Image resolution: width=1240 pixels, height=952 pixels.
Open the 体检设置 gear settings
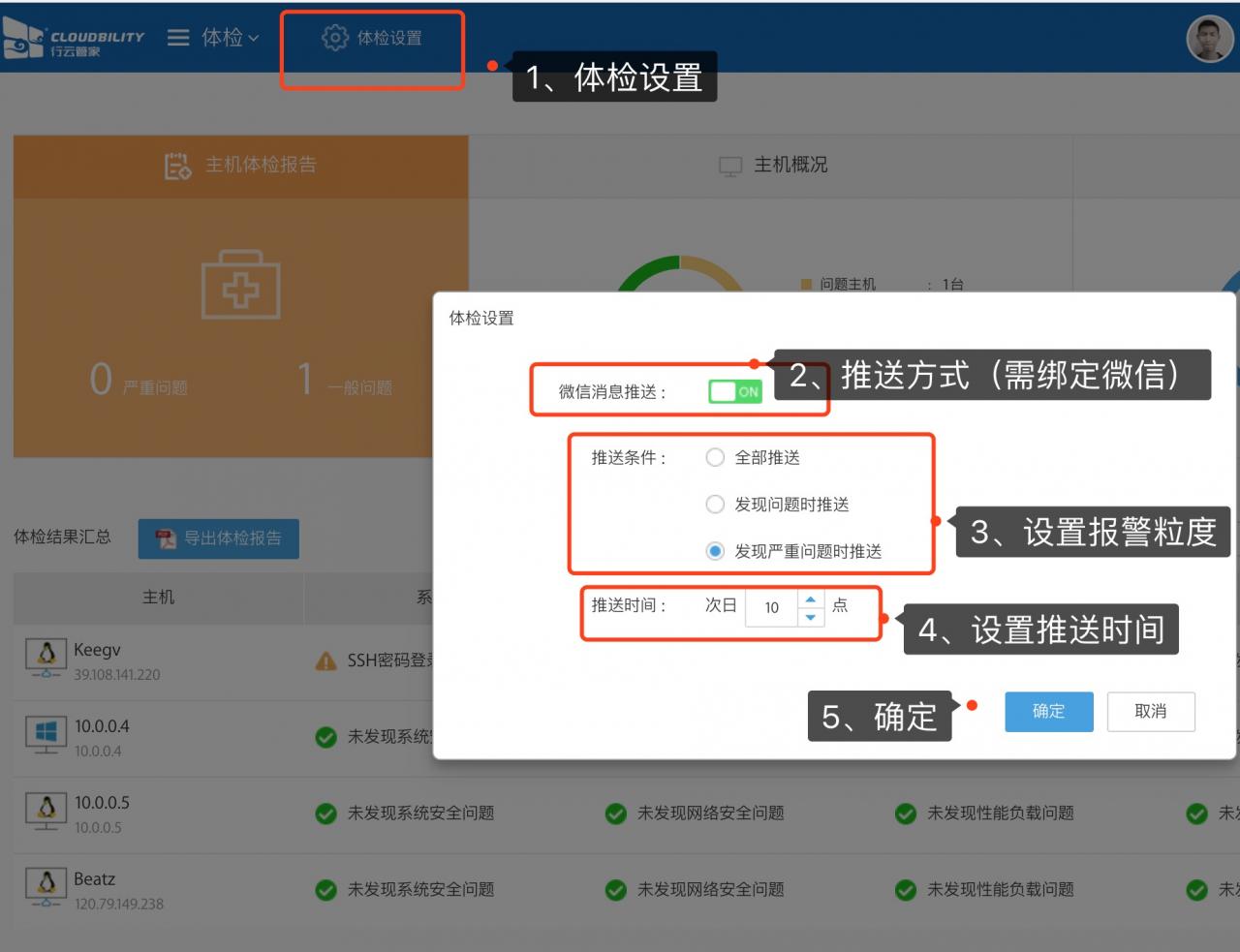pyautogui.click(x=372, y=38)
